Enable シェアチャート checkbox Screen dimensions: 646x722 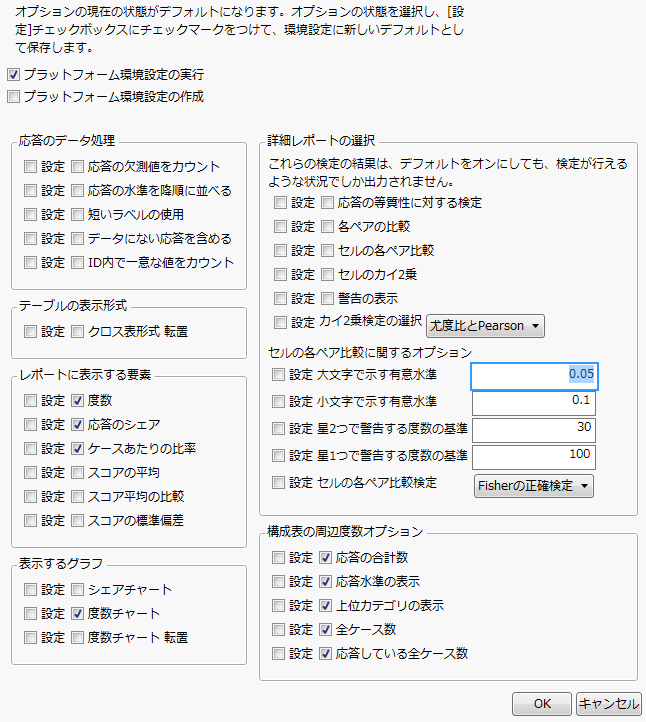point(79,589)
